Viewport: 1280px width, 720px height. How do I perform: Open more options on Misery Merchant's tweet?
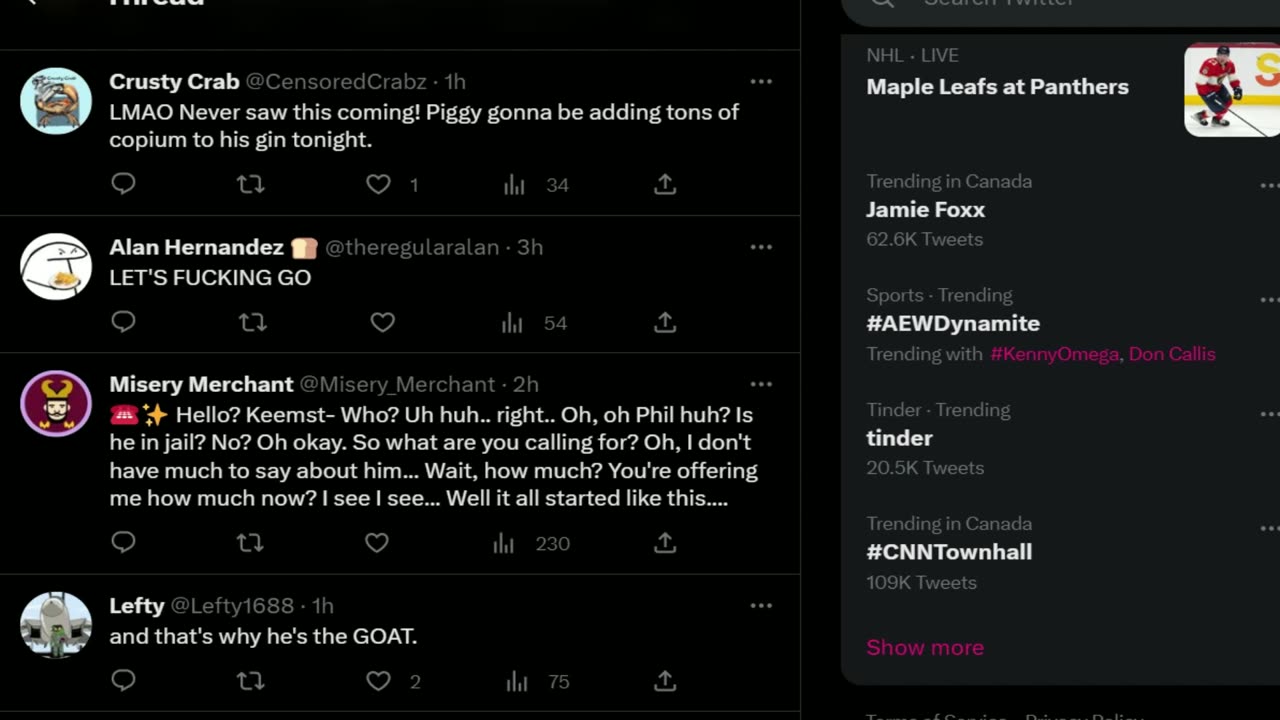coord(761,384)
